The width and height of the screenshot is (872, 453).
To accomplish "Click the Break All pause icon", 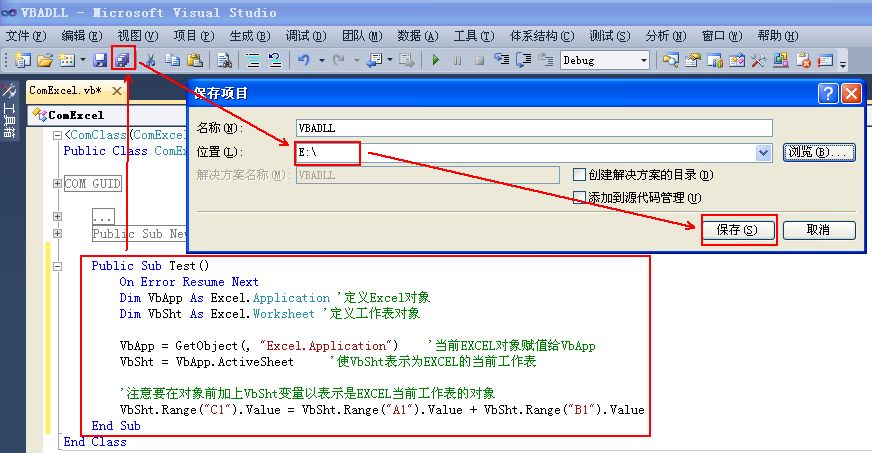I will point(457,60).
